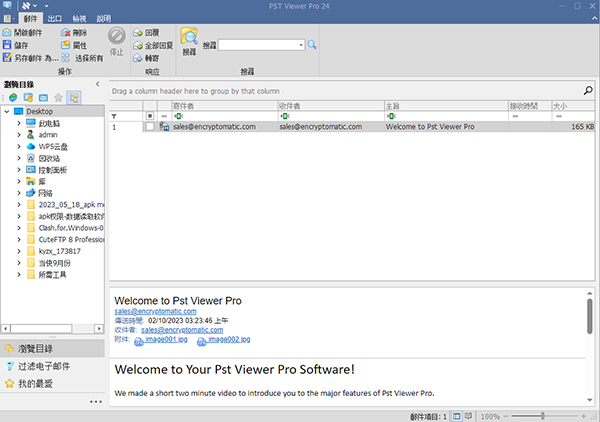600x422 pixels.
Task: Click the star favorites icon in panel toolbar
Action: click(x=58, y=98)
